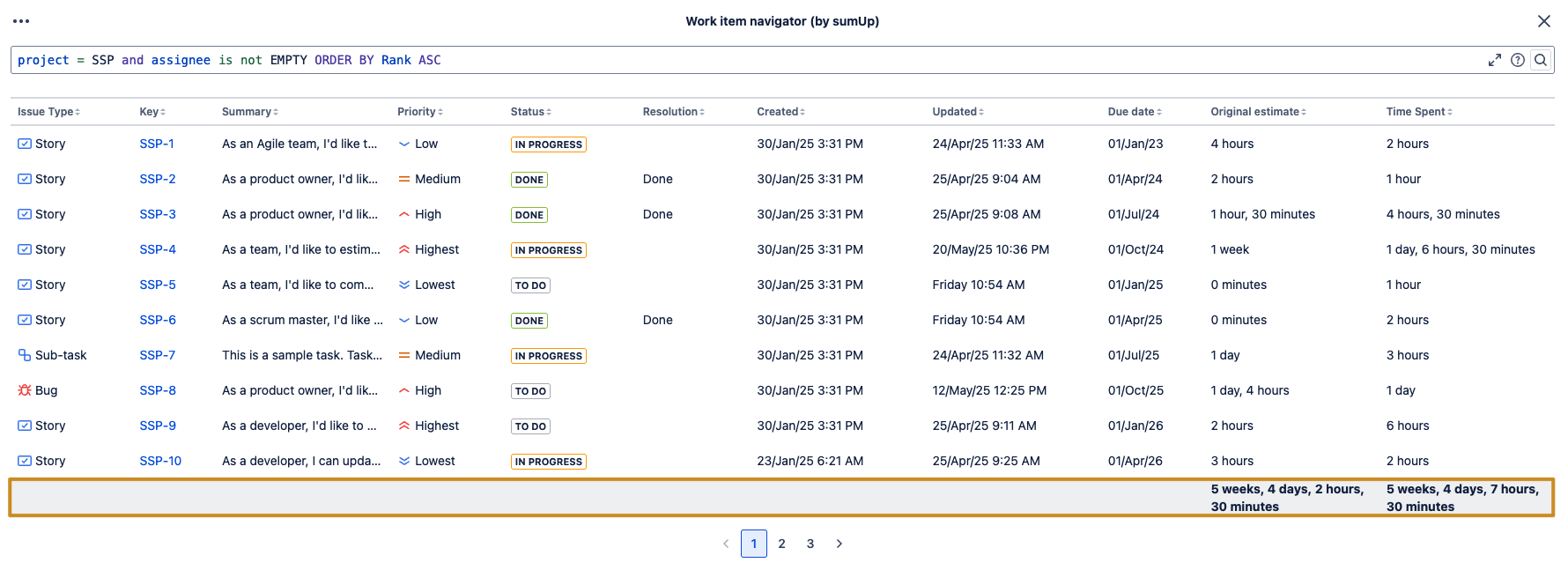Open the three-dots more options menu
1568x585 pixels.
tap(21, 21)
